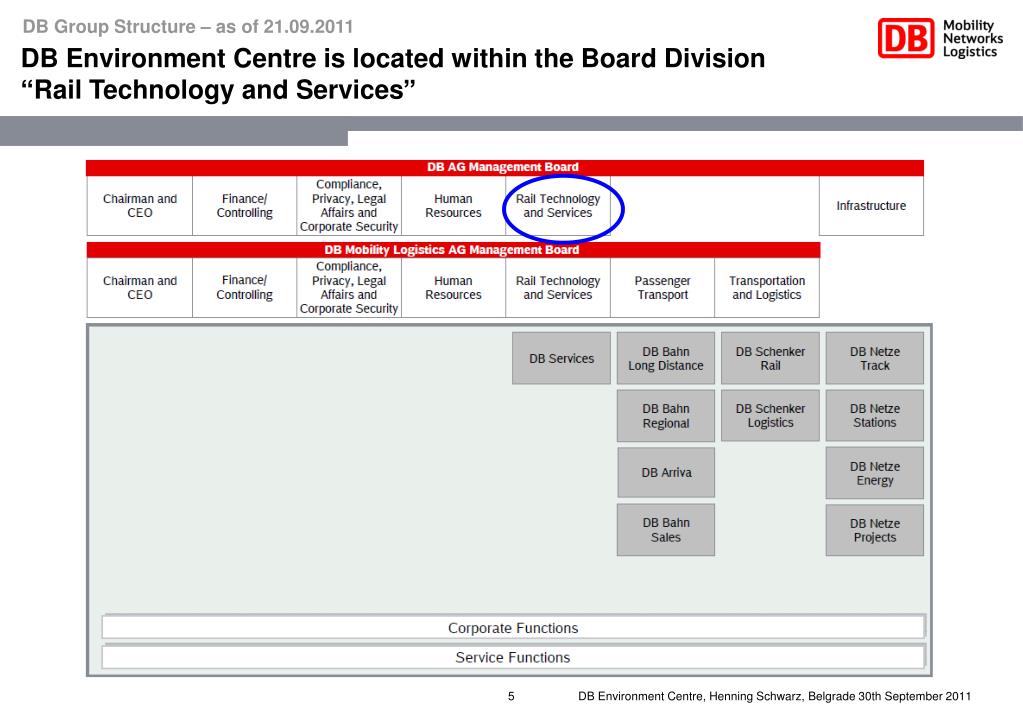1023x708 pixels.
Task: Select Compliance, Privacy, Legal Affairs cell in DB AG row
Action: tap(349, 206)
